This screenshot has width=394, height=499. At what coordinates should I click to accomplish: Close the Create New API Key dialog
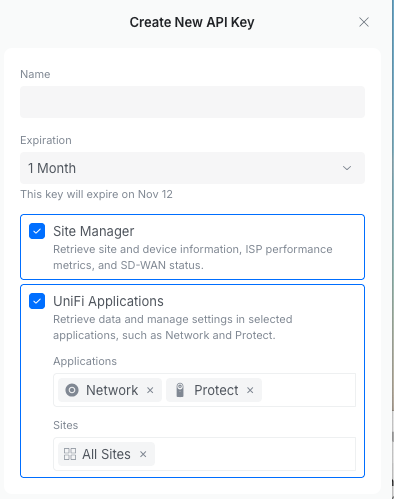click(364, 22)
